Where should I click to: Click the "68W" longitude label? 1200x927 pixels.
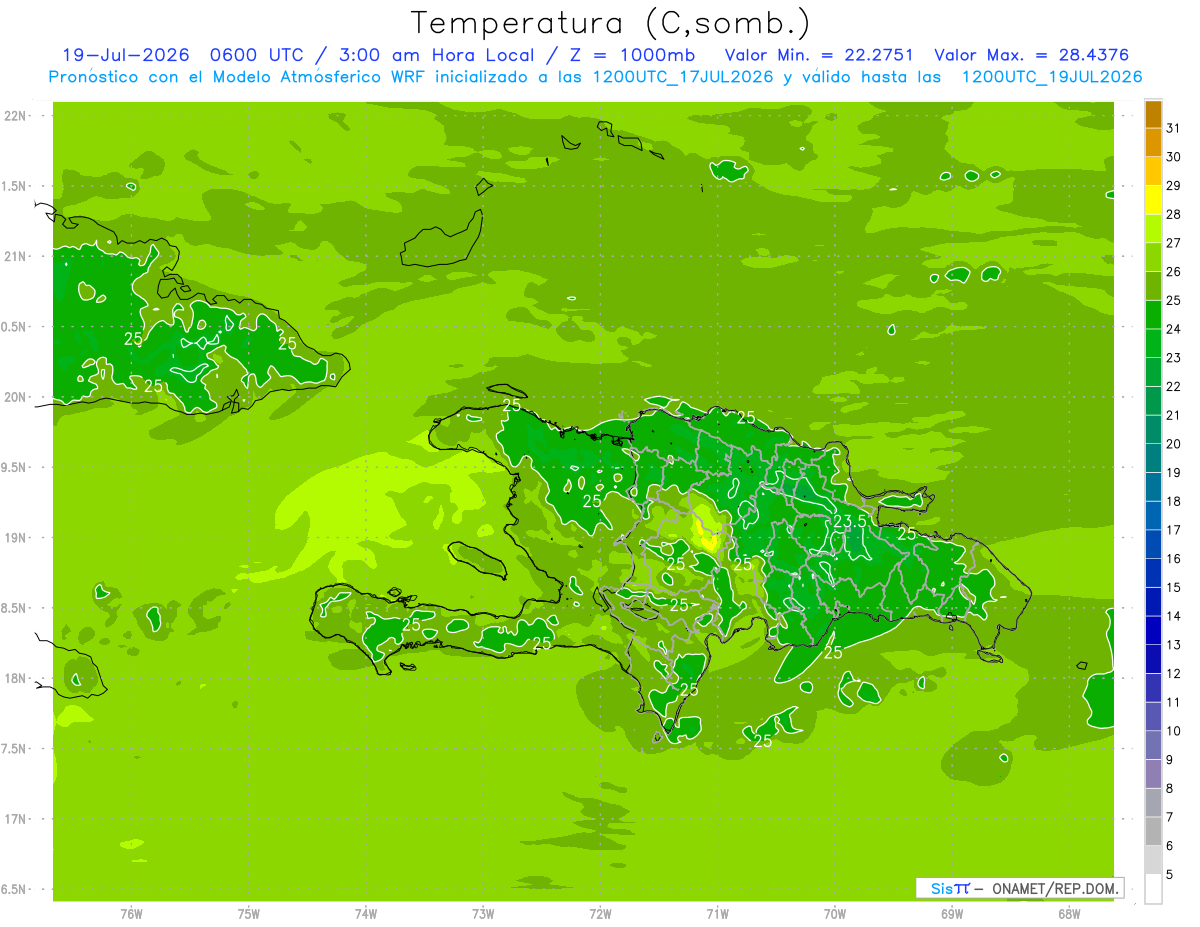click(x=1069, y=913)
